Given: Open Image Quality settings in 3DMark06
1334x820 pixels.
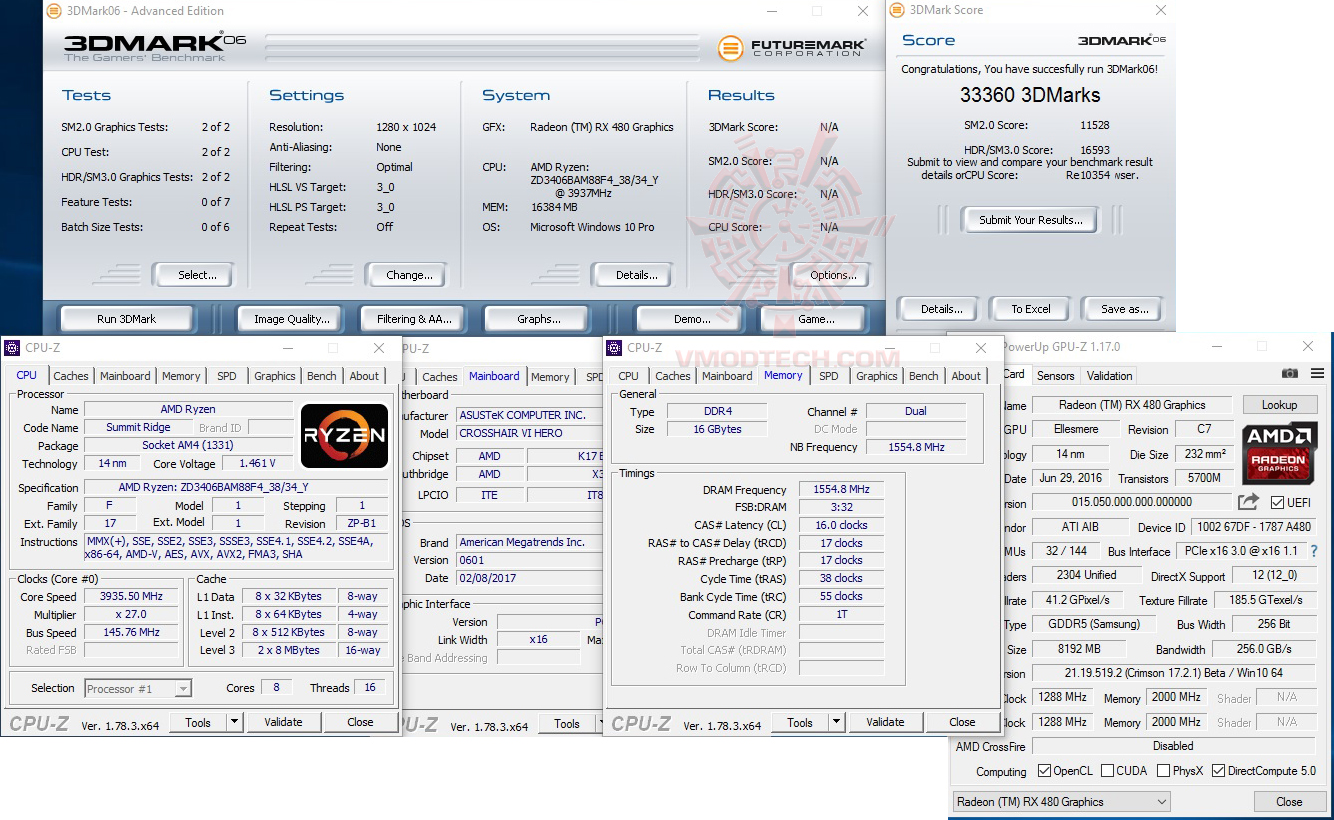Looking at the screenshot, I should [x=292, y=319].
